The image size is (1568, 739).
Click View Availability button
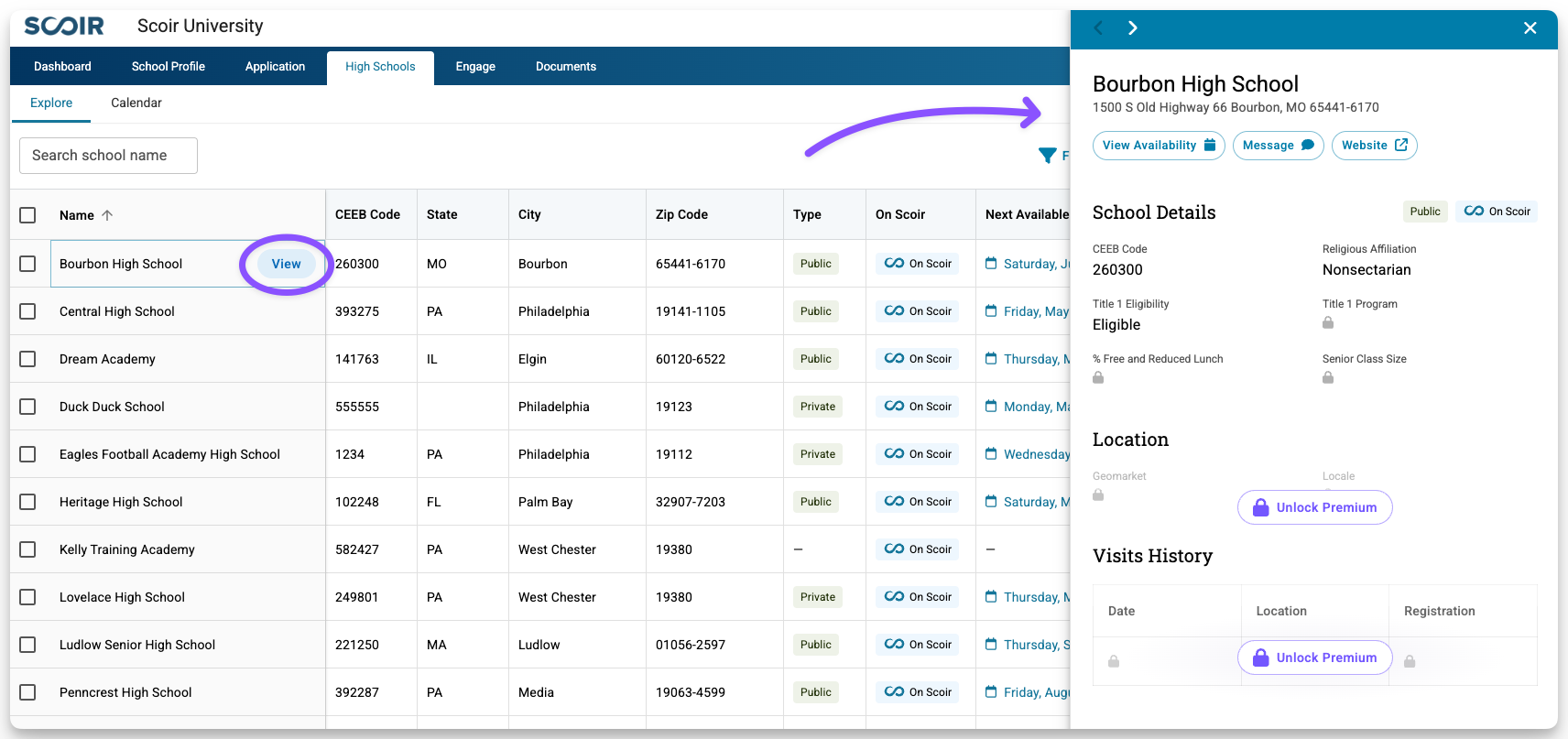pos(1159,145)
